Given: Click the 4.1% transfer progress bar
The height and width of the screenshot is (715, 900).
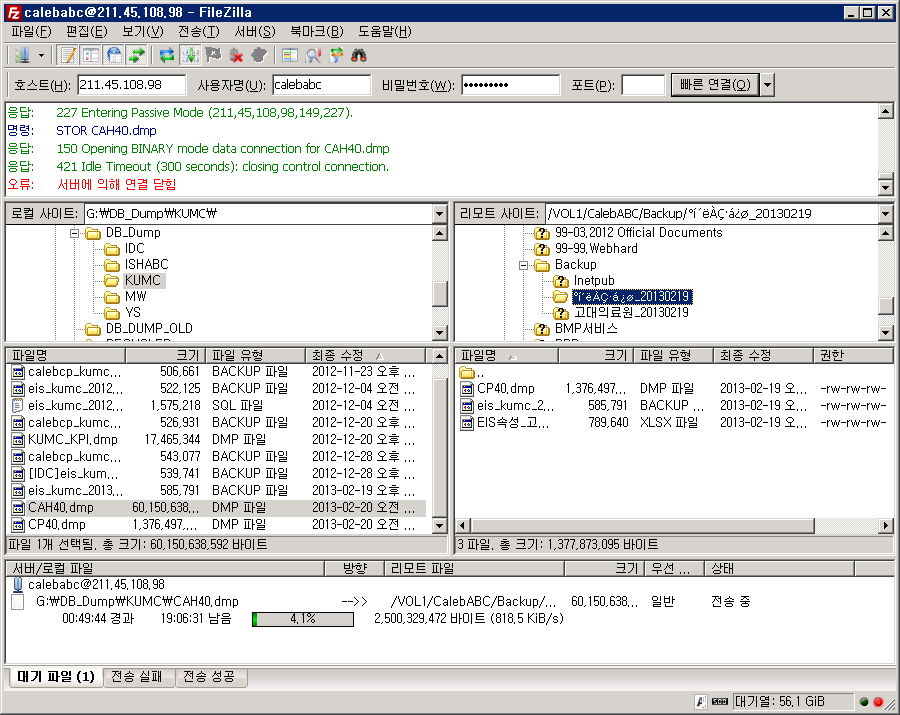Looking at the screenshot, I should [x=303, y=619].
